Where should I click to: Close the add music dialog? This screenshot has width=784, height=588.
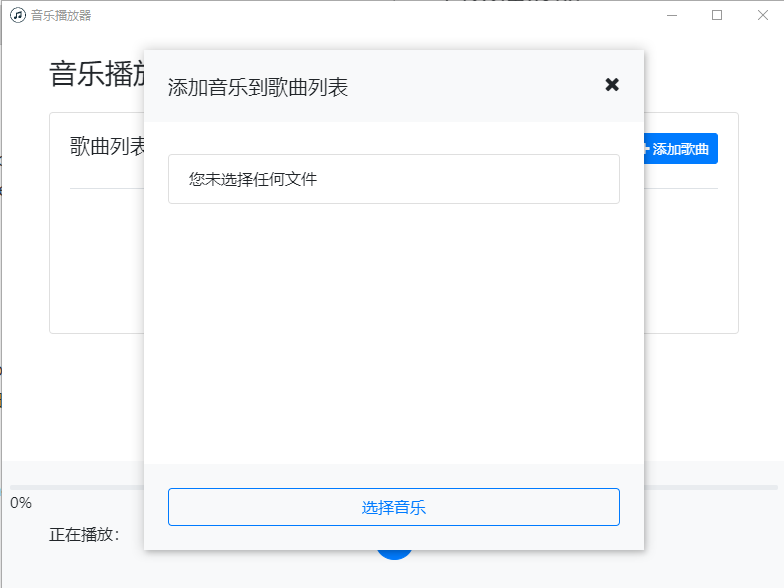pyautogui.click(x=612, y=84)
